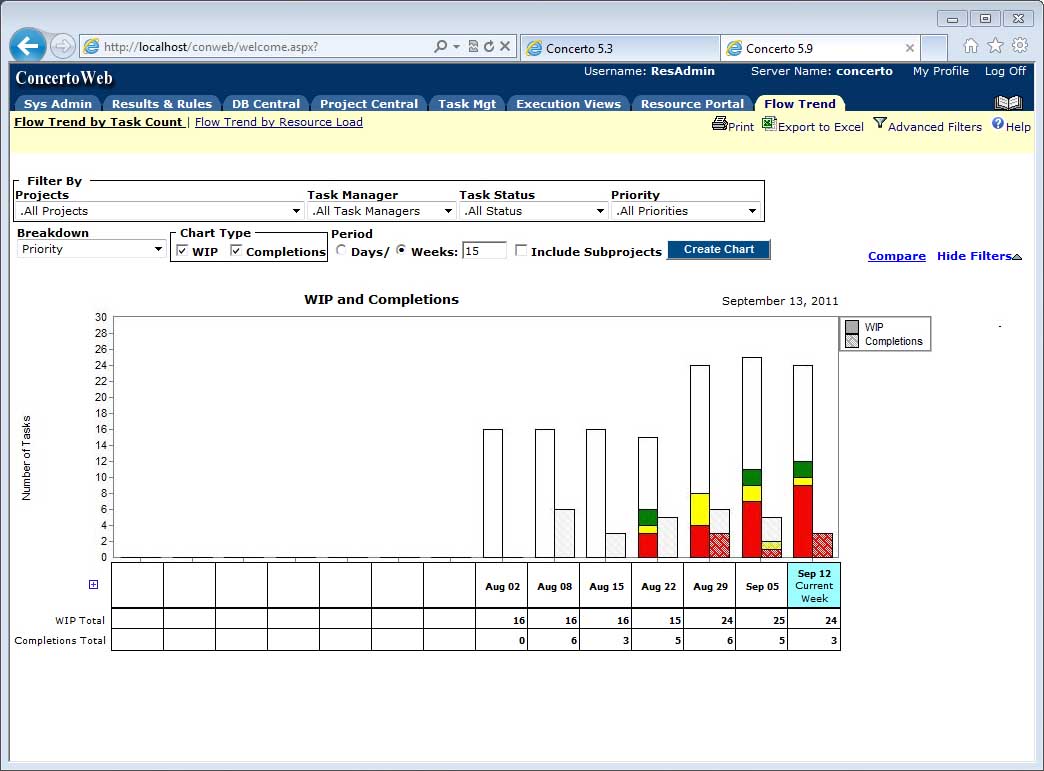Viewport: 1044px width, 771px height.
Task: Click the Help question mark icon
Action: point(997,124)
